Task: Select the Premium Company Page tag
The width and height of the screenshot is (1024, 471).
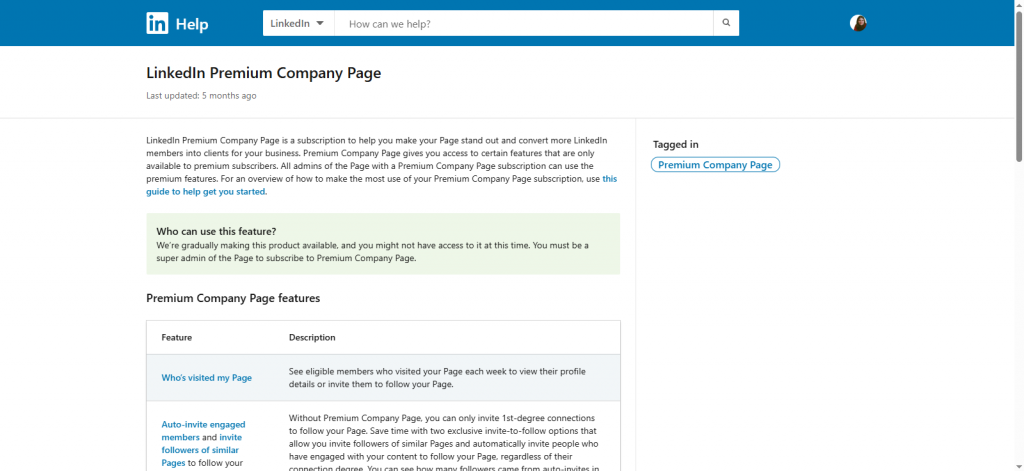Action: 715,165
